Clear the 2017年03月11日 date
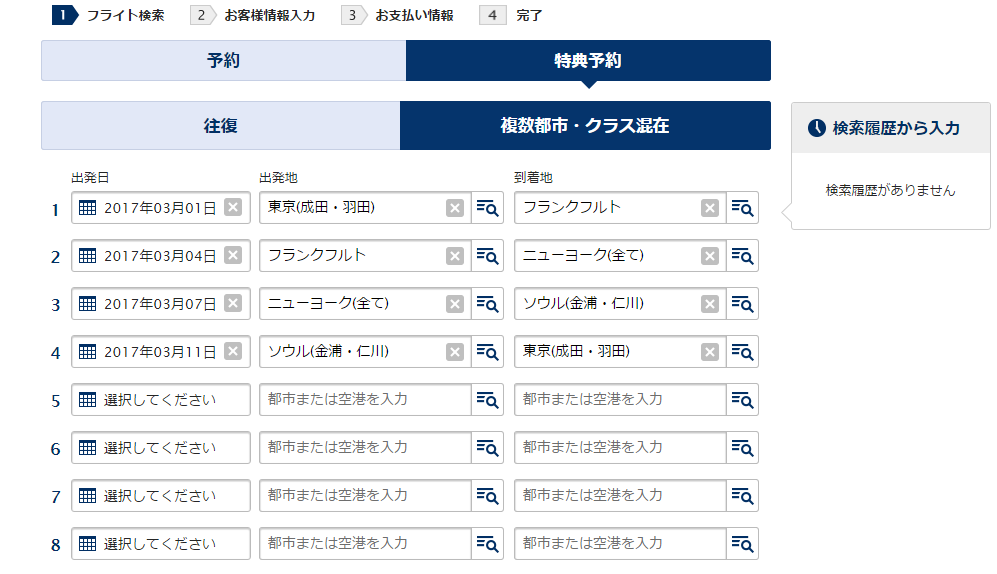 click(x=233, y=352)
